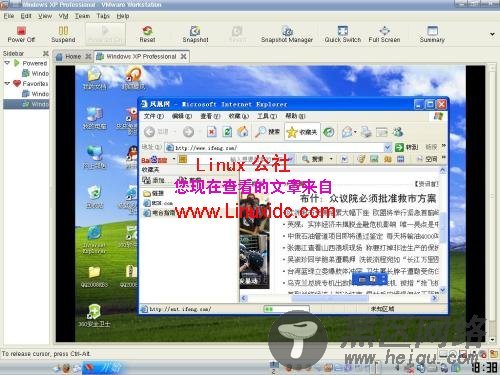The width and height of the screenshot is (500, 375).
Task: Collapse the Powered On tree node
Action: click(7, 63)
